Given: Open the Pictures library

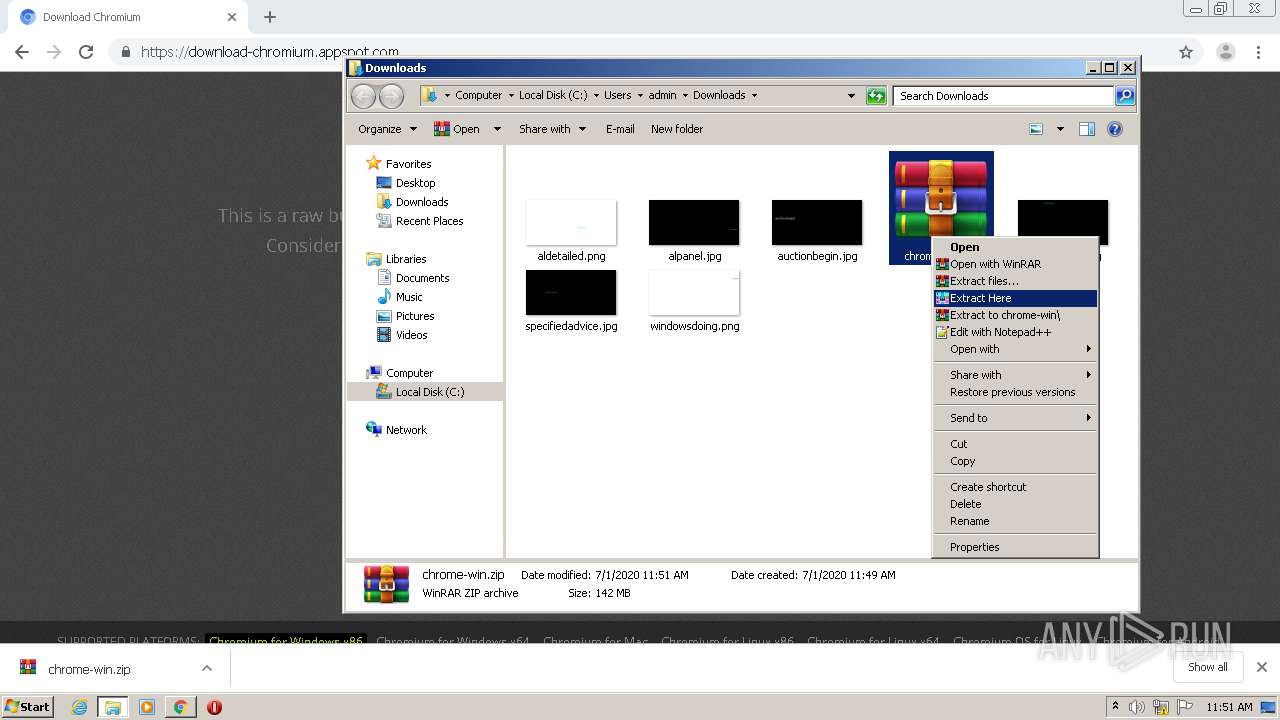Looking at the screenshot, I should pos(414,316).
